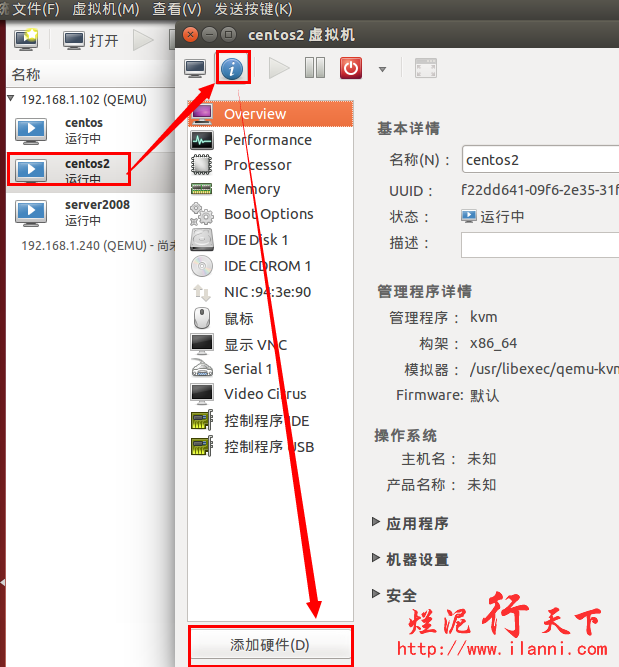
Task: Open the 查看(V) menu
Action: coord(177,9)
